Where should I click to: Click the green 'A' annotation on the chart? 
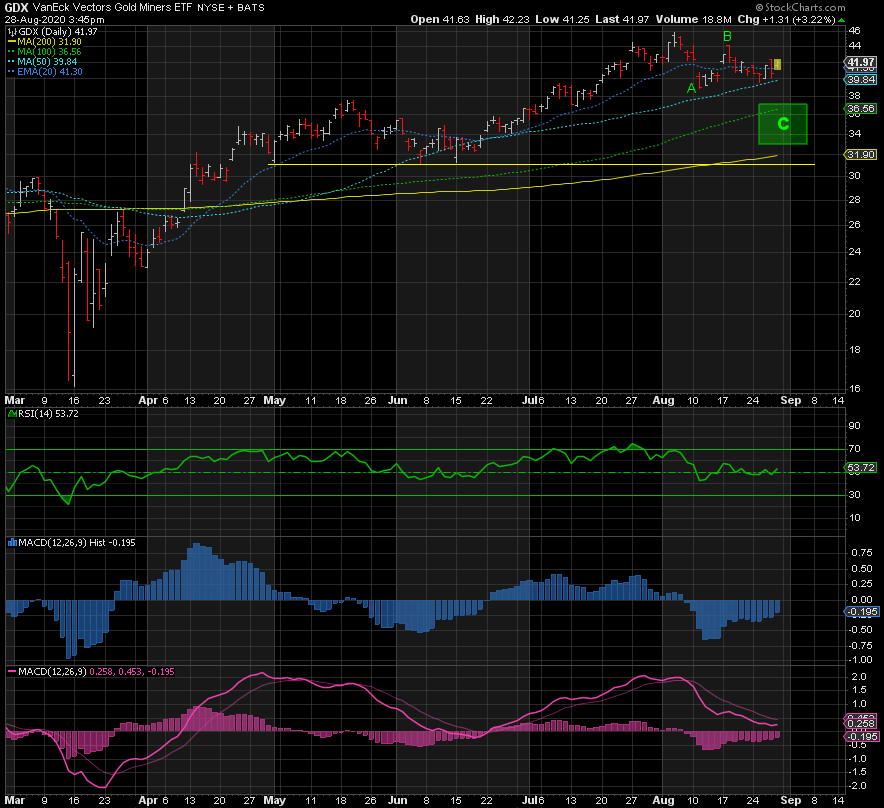click(691, 89)
